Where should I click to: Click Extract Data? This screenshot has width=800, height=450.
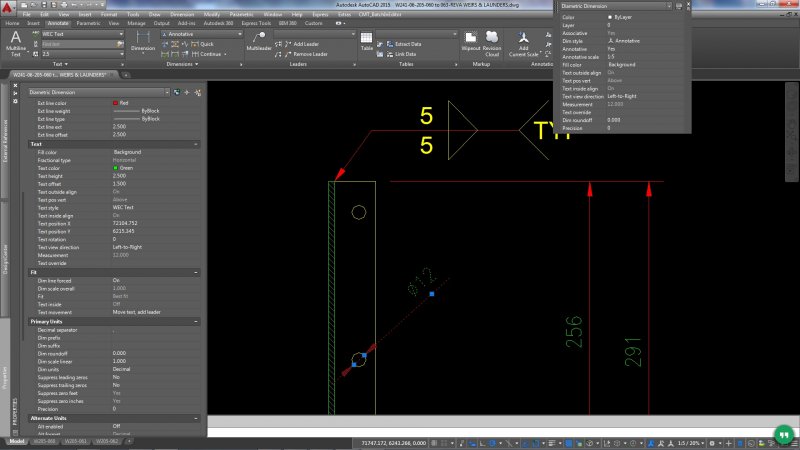click(403, 44)
